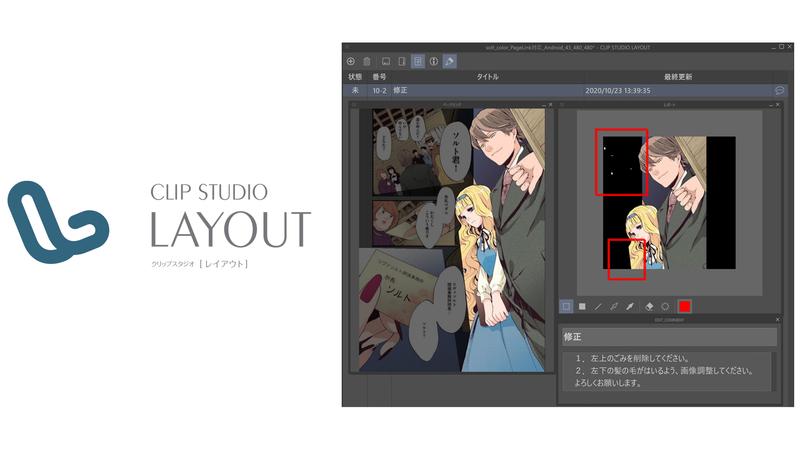800x450 pixels.
Task: Click the add new report plus icon
Action: click(351, 61)
